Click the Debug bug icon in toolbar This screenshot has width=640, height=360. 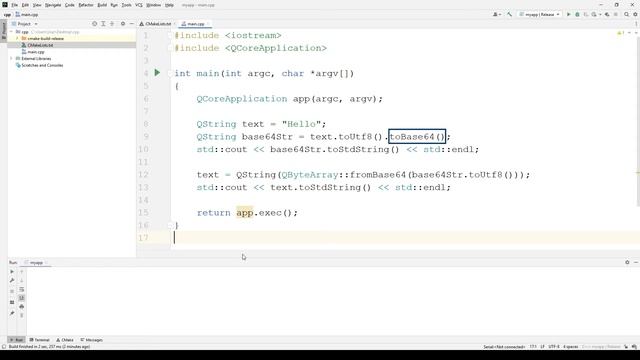pos(577,15)
